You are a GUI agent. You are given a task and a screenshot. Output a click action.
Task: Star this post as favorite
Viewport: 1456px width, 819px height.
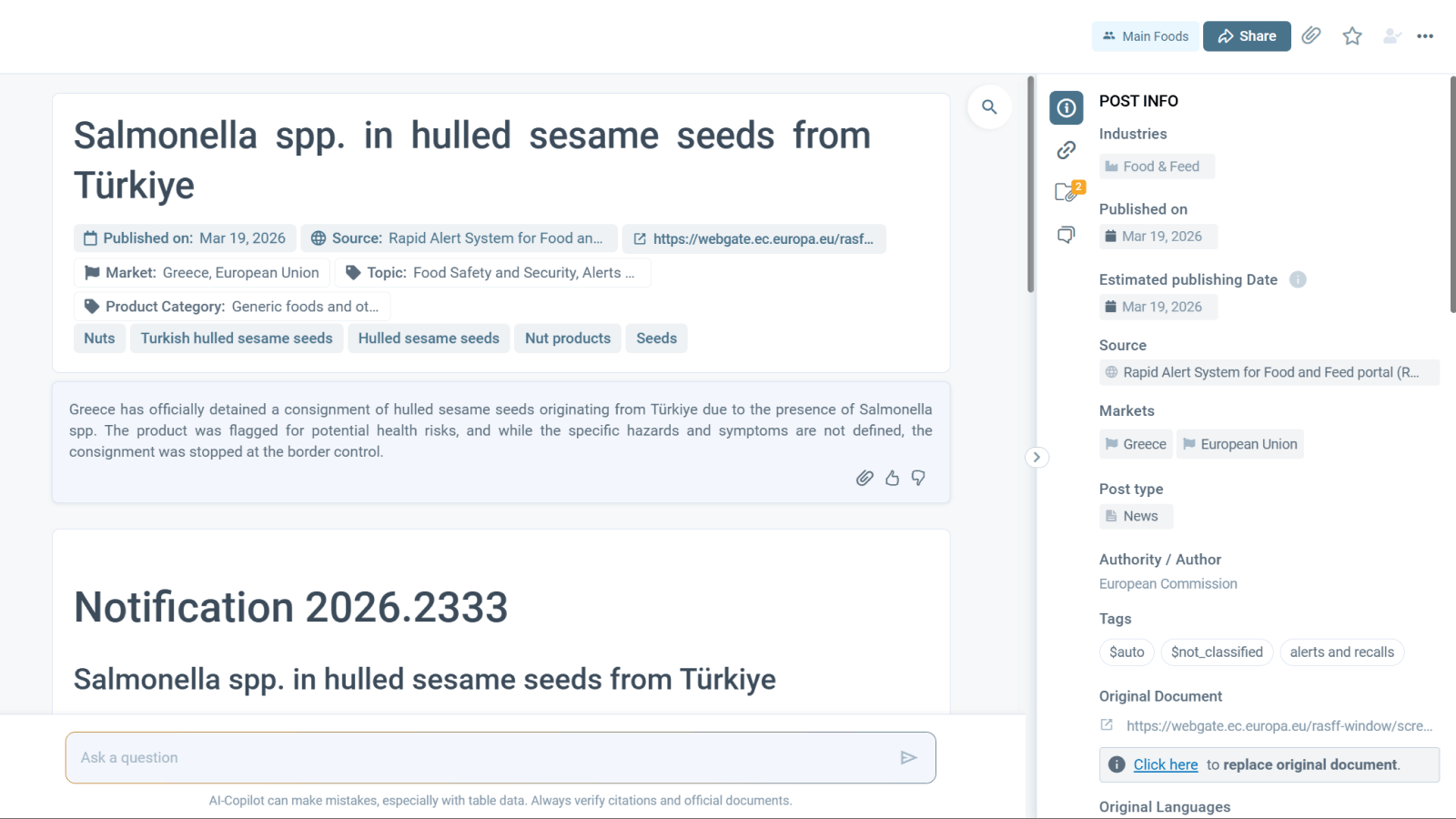[1352, 35]
